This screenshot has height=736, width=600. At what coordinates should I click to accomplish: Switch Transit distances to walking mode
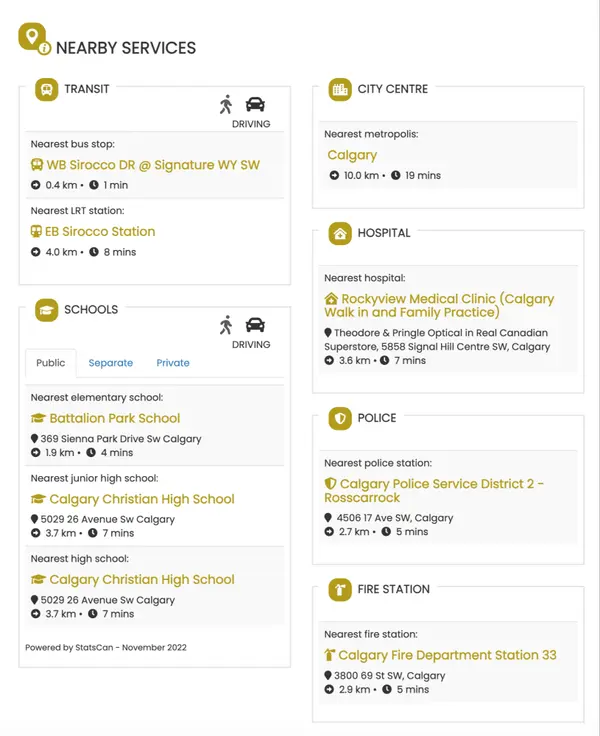pyautogui.click(x=226, y=104)
